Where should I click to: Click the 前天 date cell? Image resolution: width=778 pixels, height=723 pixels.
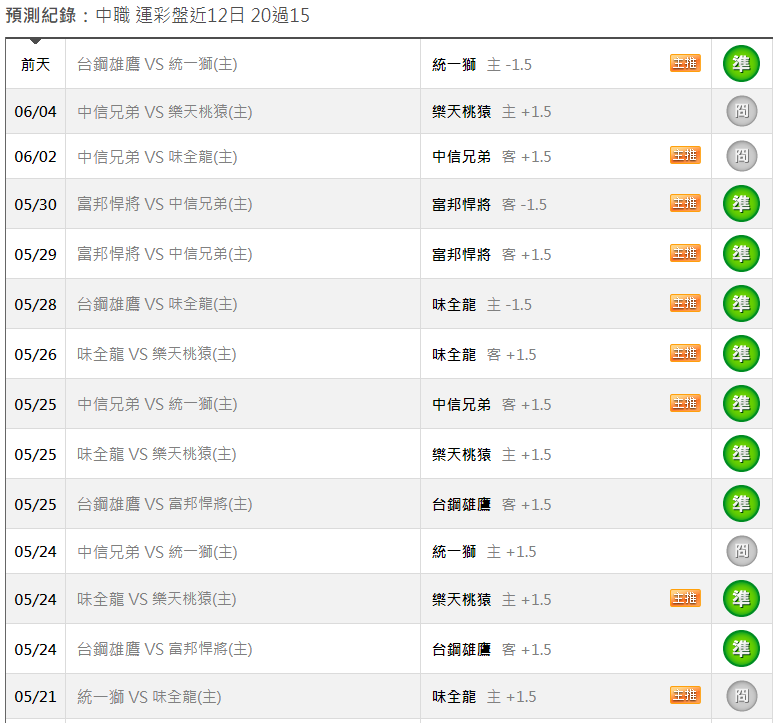tap(36, 64)
